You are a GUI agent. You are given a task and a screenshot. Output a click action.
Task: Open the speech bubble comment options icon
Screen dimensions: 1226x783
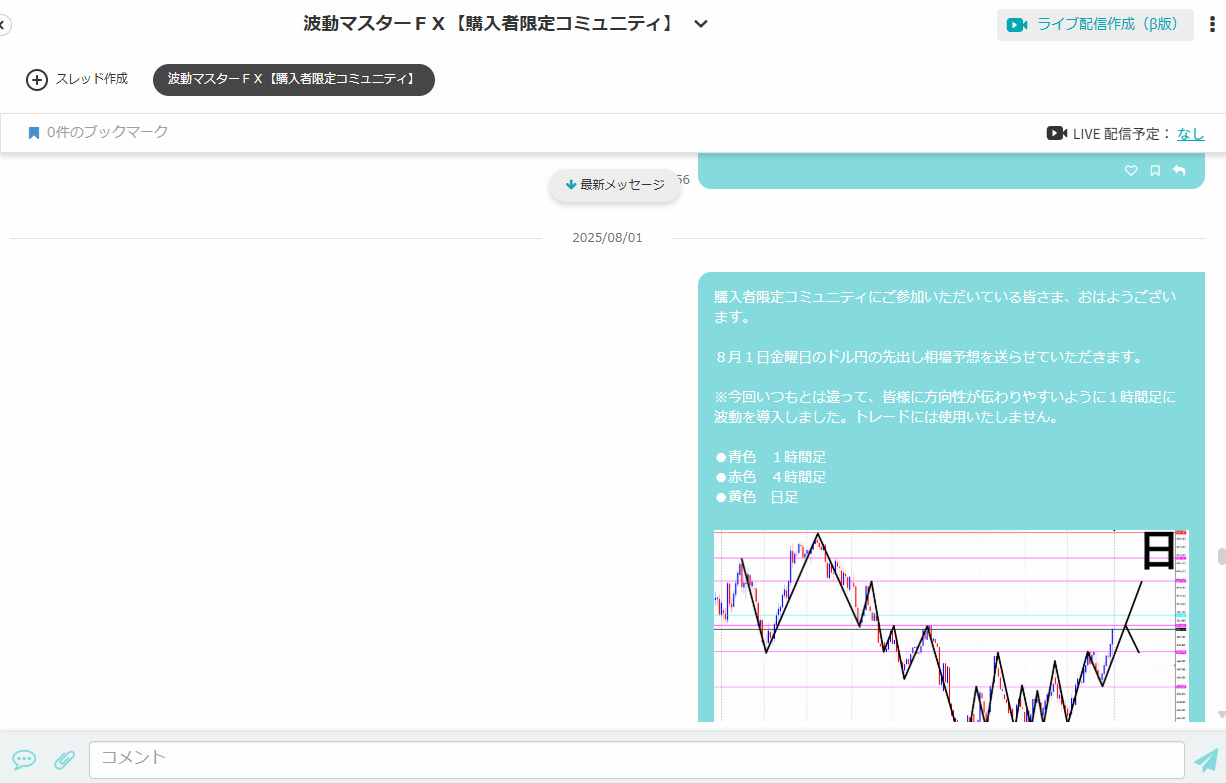click(x=24, y=760)
